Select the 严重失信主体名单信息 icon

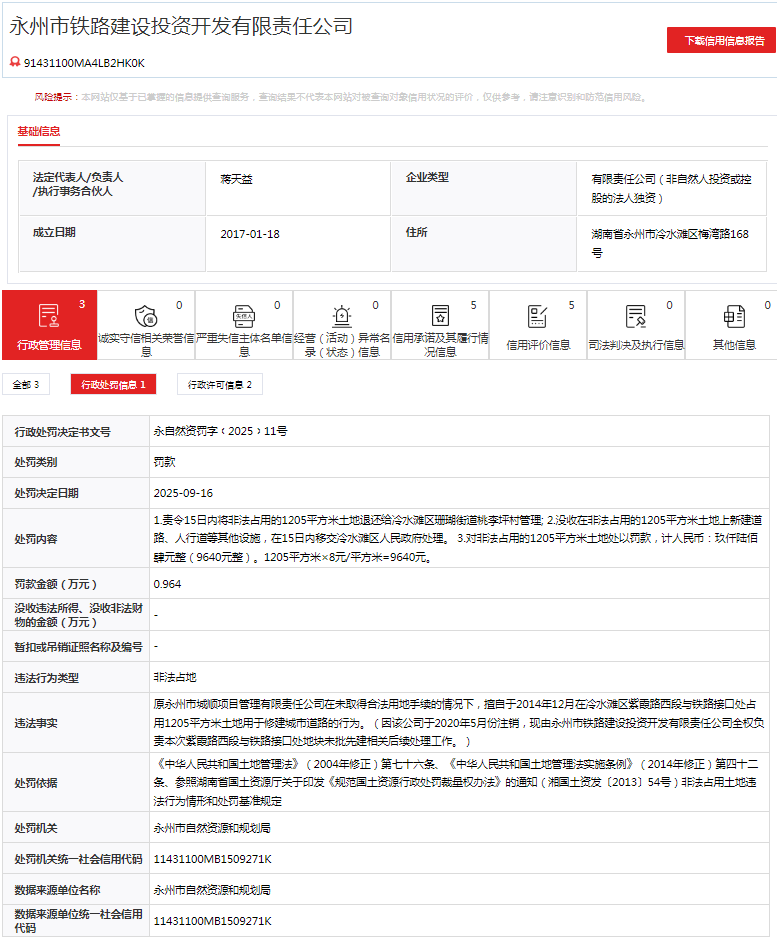pyautogui.click(x=245, y=317)
